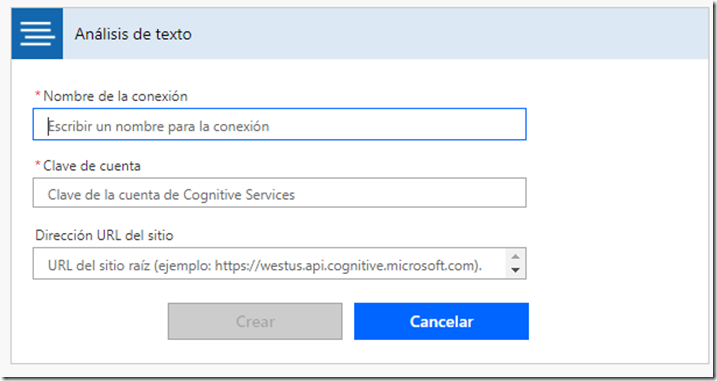
Task: Click the blue Cancelar button
Action: [x=441, y=321]
